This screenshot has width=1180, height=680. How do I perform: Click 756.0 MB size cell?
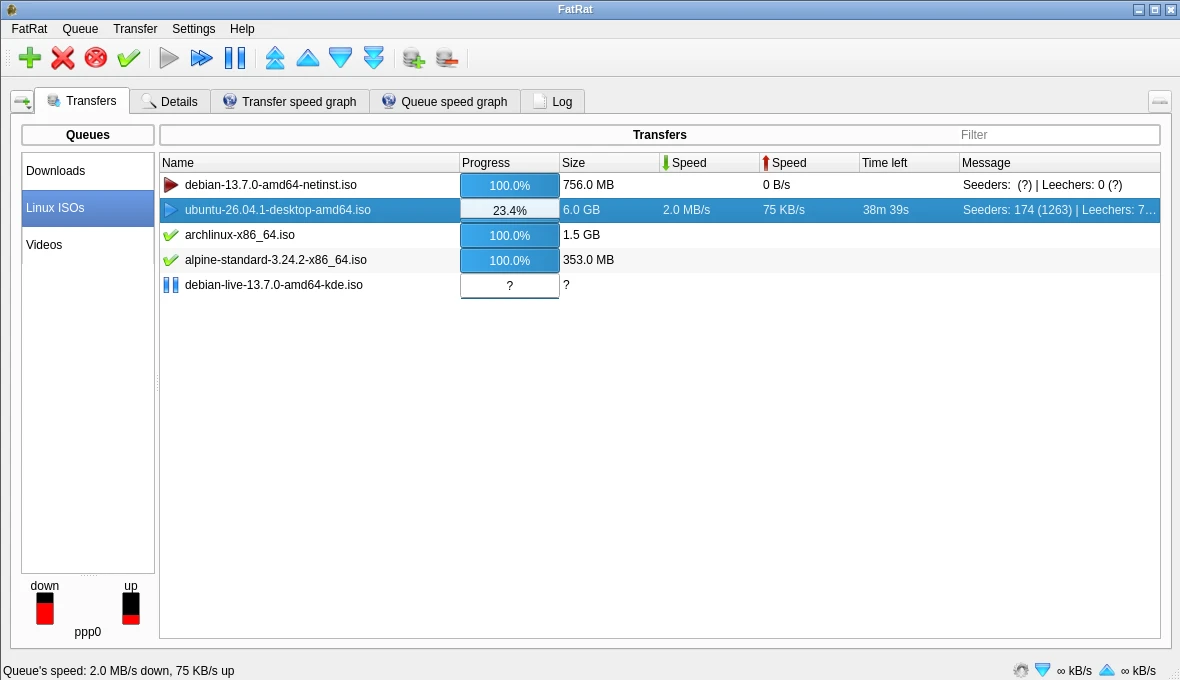click(x=588, y=185)
